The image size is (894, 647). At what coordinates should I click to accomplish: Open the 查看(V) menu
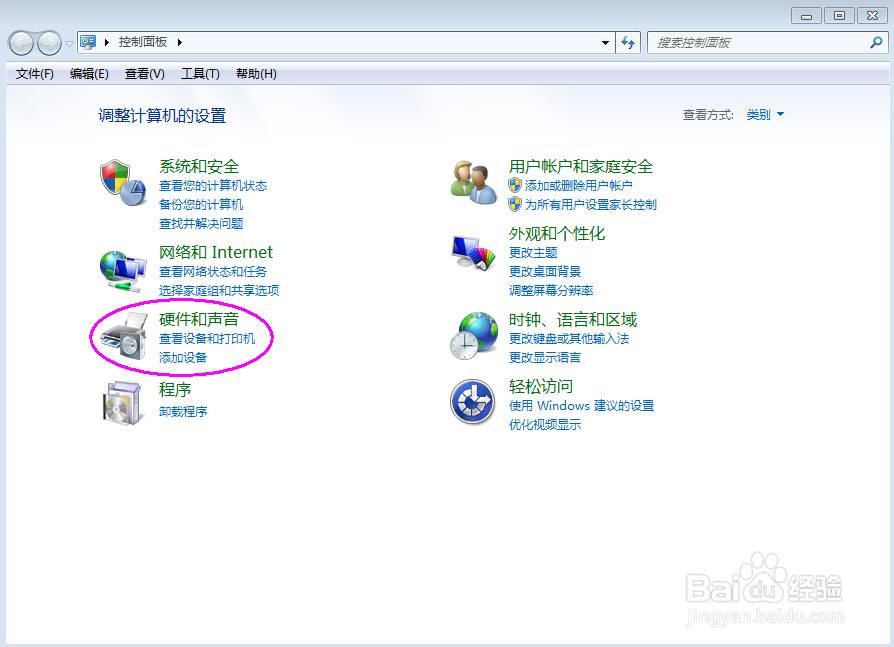point(145,74)
